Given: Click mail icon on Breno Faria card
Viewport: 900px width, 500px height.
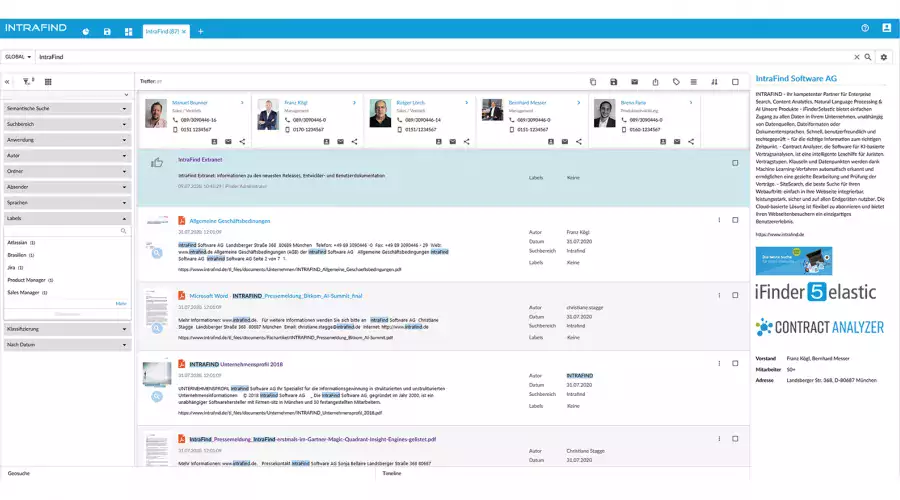Looking at the screenshot, I should [677, 141].
